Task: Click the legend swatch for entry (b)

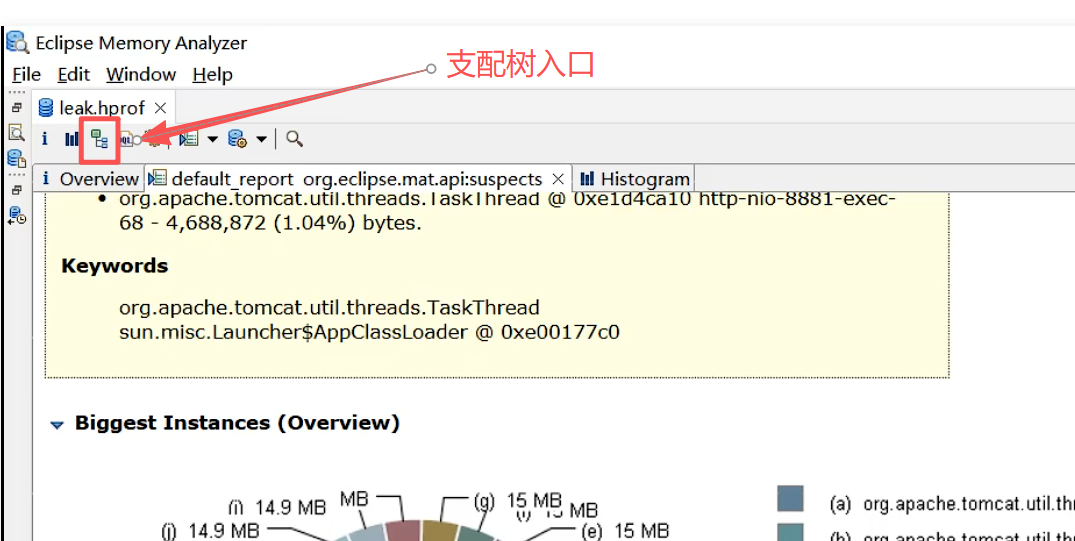Action: point(790,532)
